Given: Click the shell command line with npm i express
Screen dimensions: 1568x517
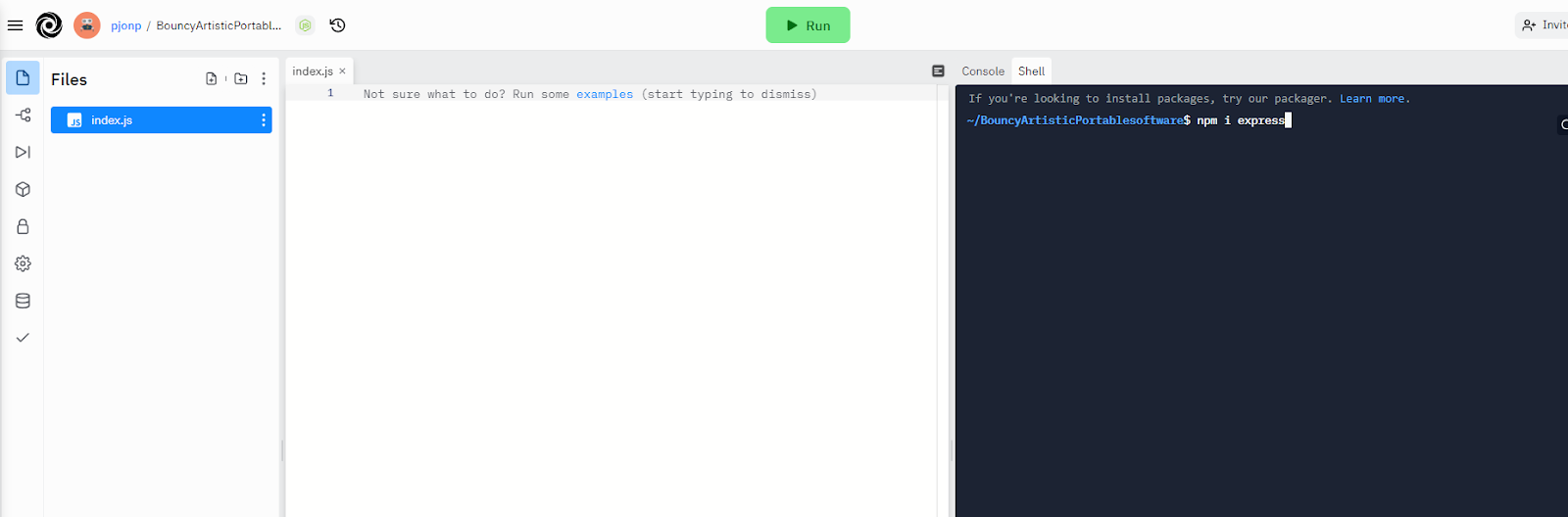Looking at the screenshot, I should [x=1129, y=120].
